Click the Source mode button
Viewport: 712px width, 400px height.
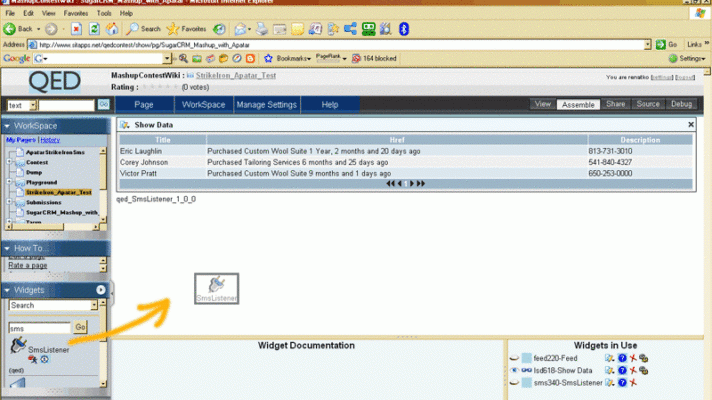(648, 104)
